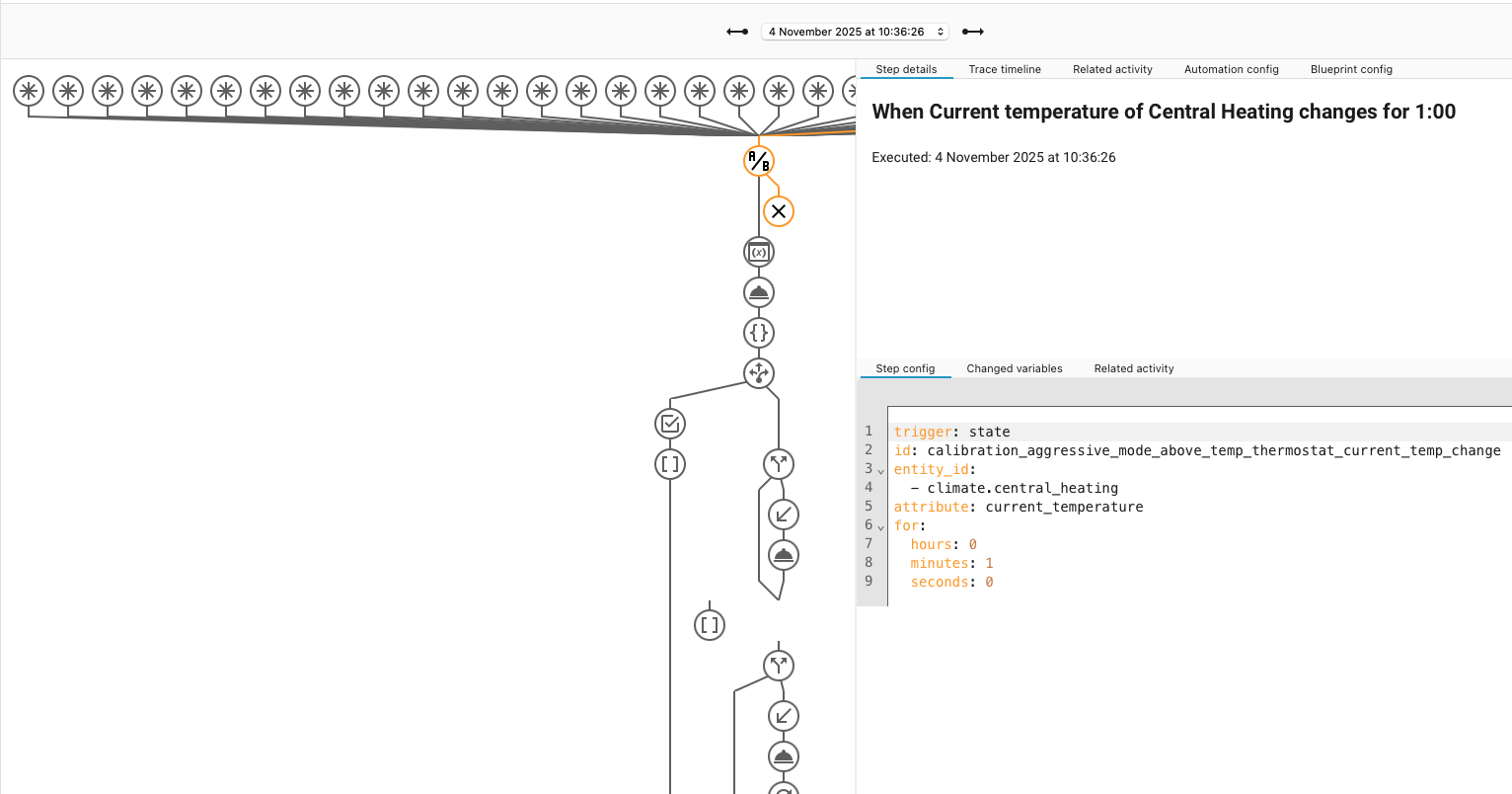
Task: Go to the previous trace arrow
Action: pos(737,32)
